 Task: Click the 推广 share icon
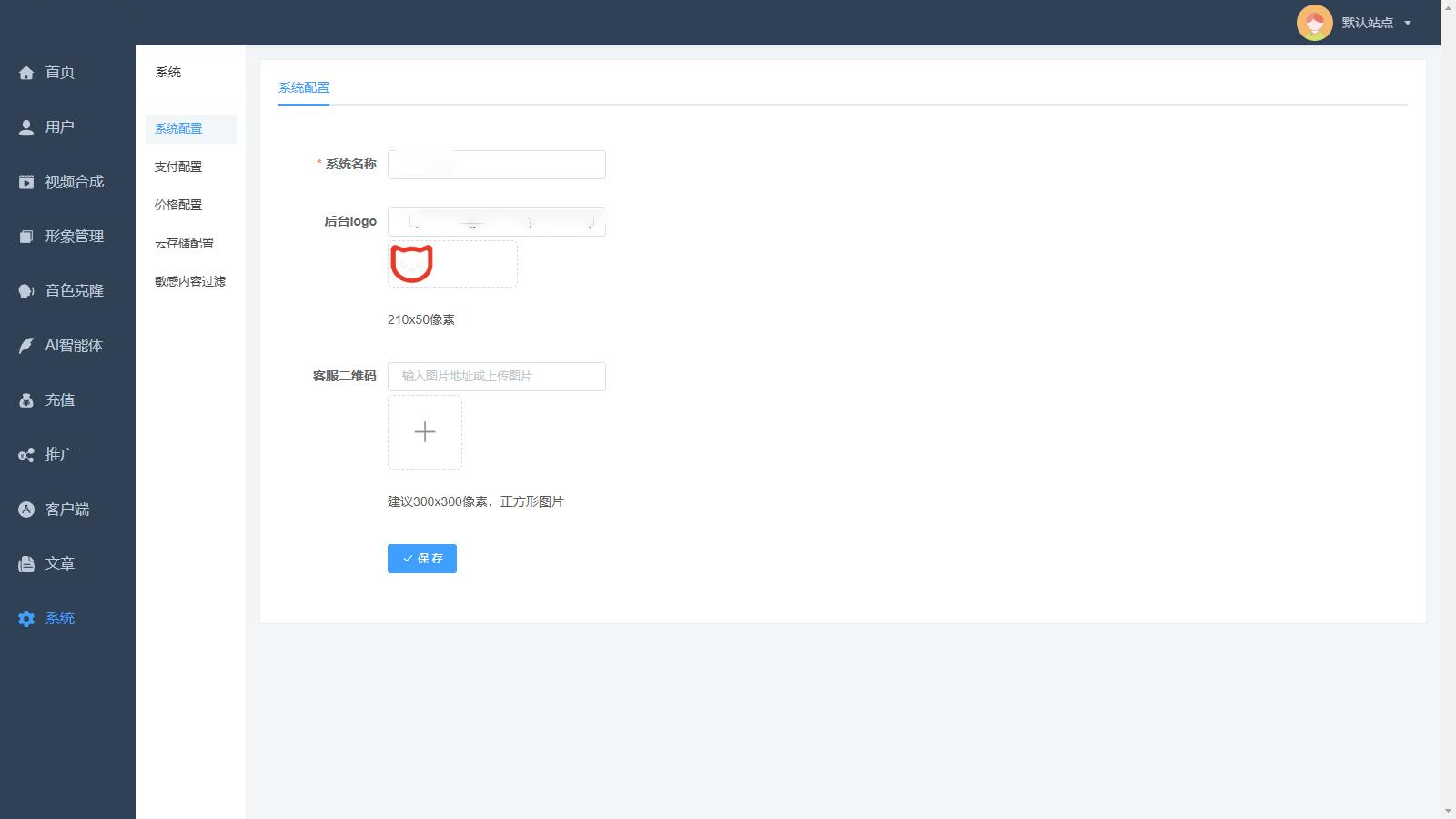26,455
